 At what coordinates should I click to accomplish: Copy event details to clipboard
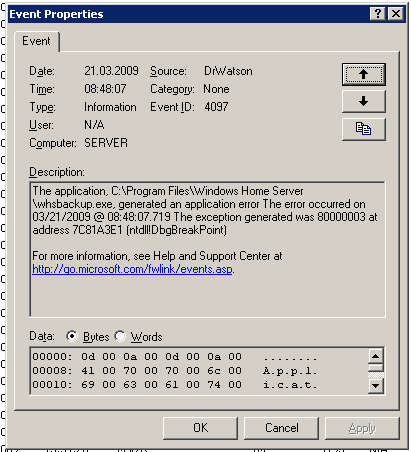tap(364, 129)
